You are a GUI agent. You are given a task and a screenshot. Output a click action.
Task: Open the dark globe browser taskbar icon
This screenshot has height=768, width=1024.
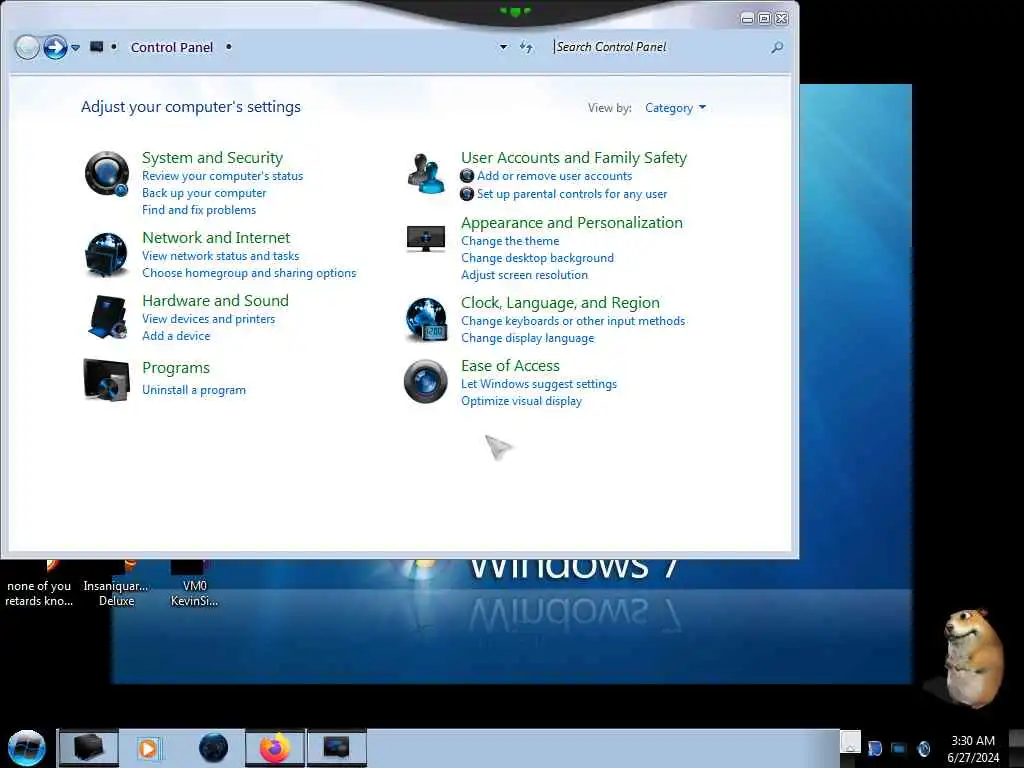(x=214, y=748)
